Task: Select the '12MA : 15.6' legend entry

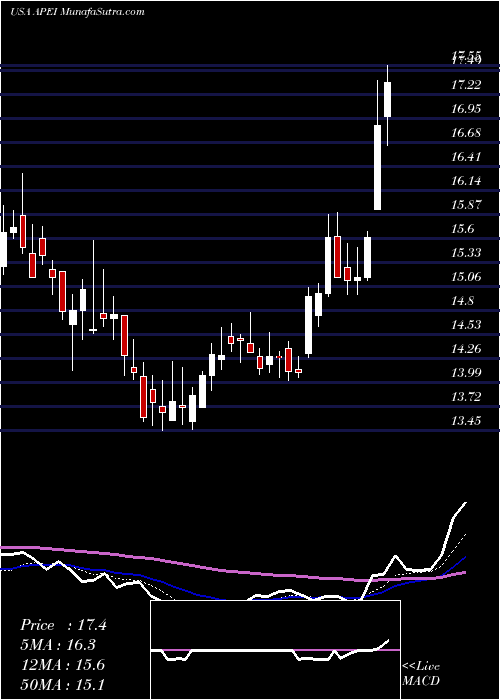Action: pyautogui.click(x=62, y=665)
